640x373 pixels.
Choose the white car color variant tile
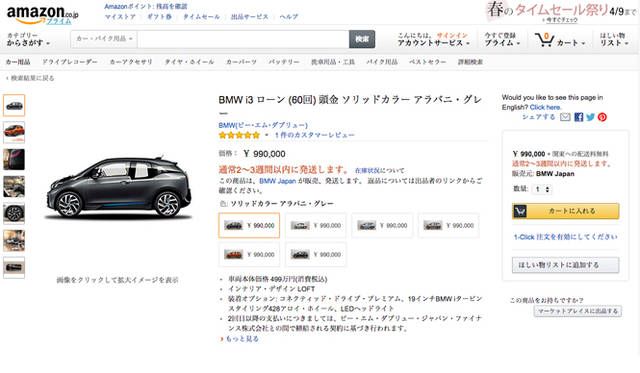(316, 225)
